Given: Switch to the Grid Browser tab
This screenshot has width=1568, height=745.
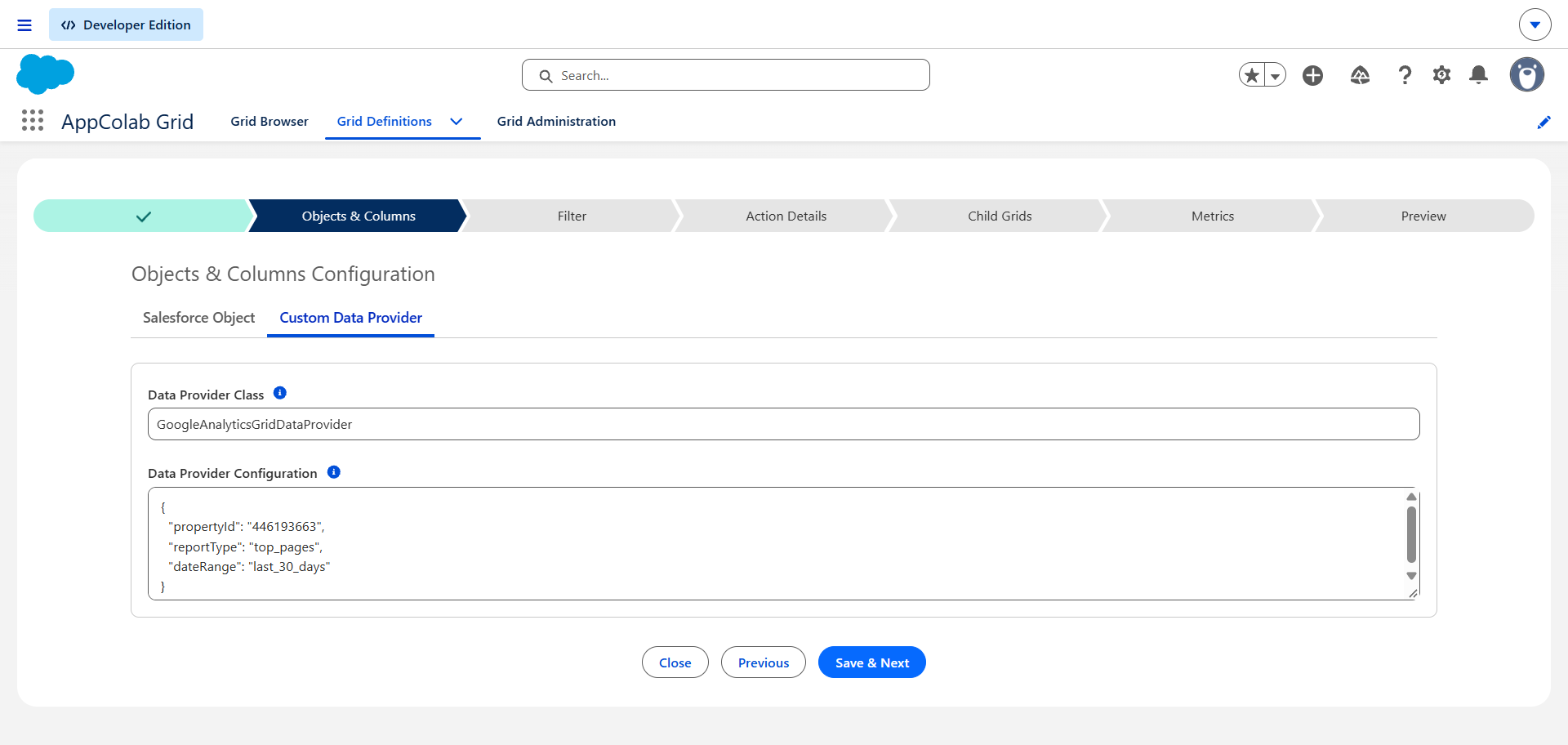Looking at the screenshot, I should point(269,121).
